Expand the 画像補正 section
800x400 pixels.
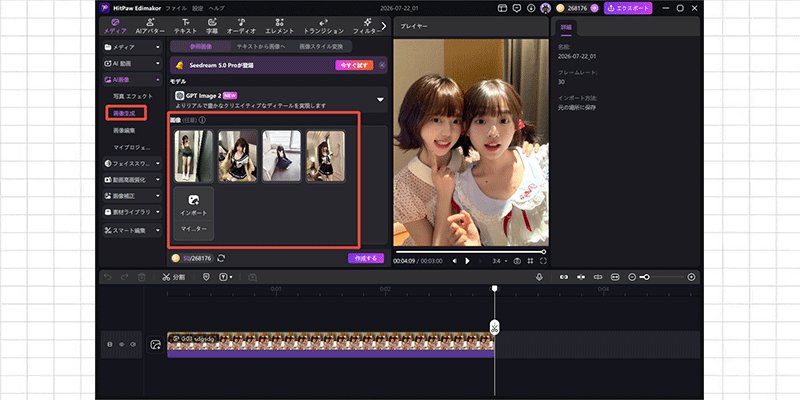tap(132, 195)
